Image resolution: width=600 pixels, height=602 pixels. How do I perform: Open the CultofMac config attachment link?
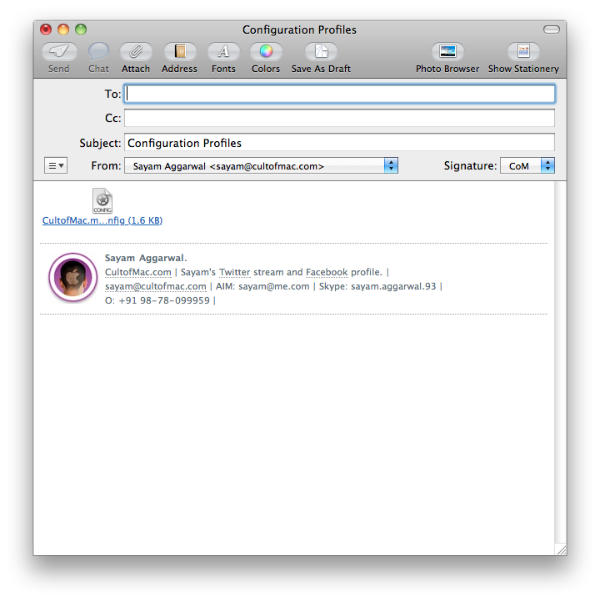tap(102, 220)
